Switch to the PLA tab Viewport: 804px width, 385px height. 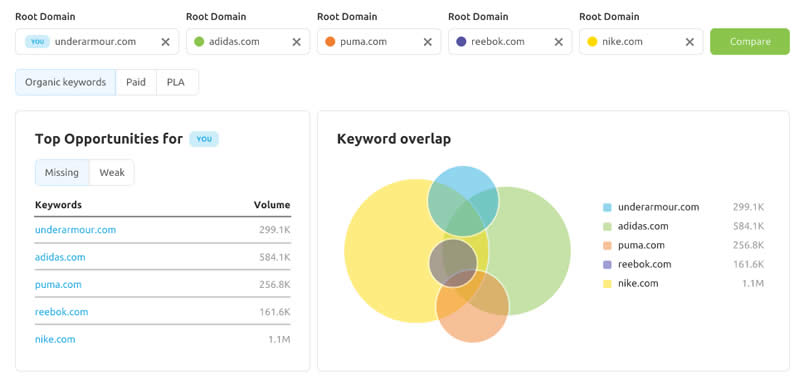[x=176, y=82]
